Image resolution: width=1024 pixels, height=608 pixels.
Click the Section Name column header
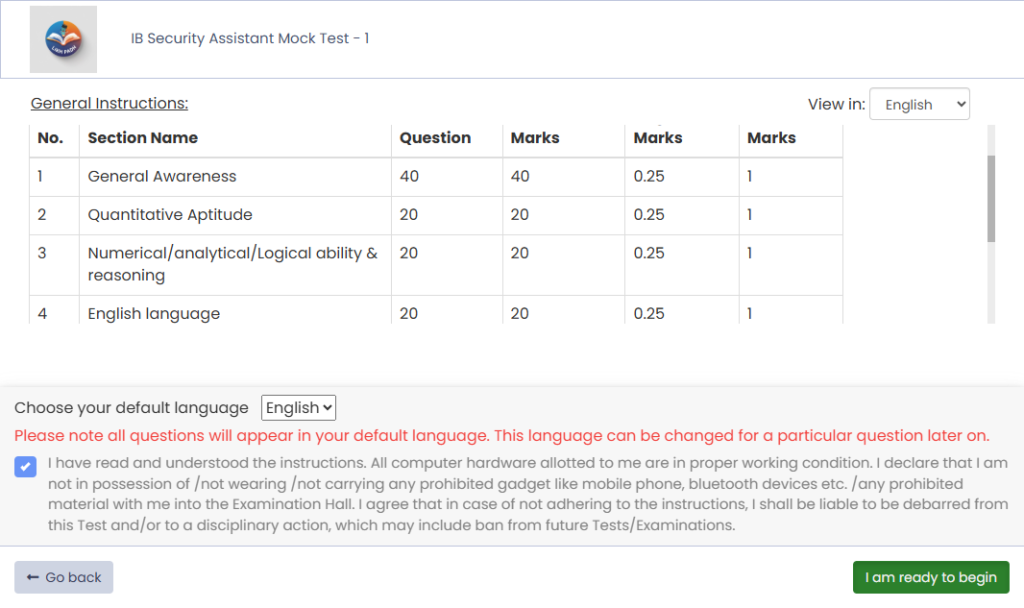[x=143, y=138]
